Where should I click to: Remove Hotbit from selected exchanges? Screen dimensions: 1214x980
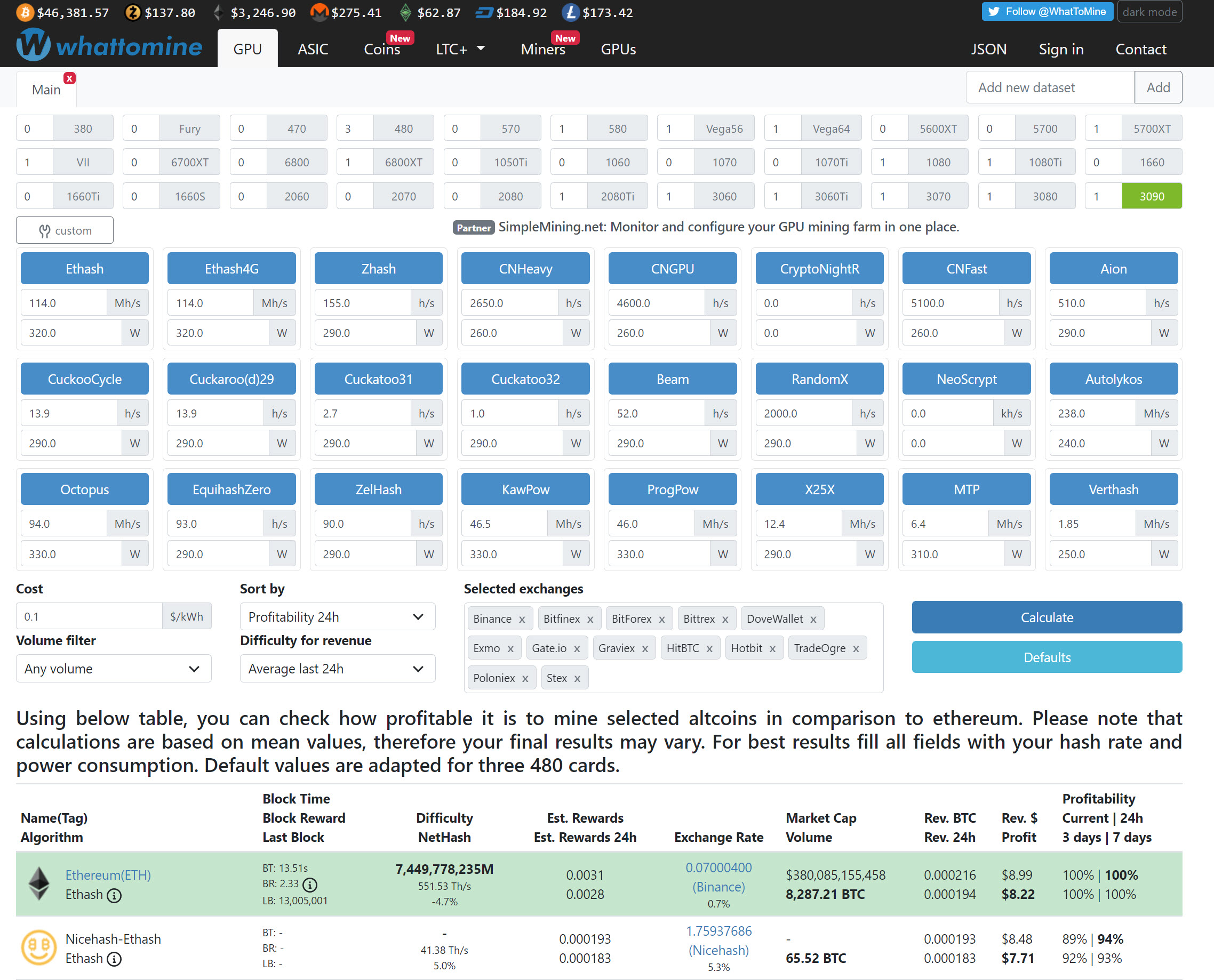point(772,649)
